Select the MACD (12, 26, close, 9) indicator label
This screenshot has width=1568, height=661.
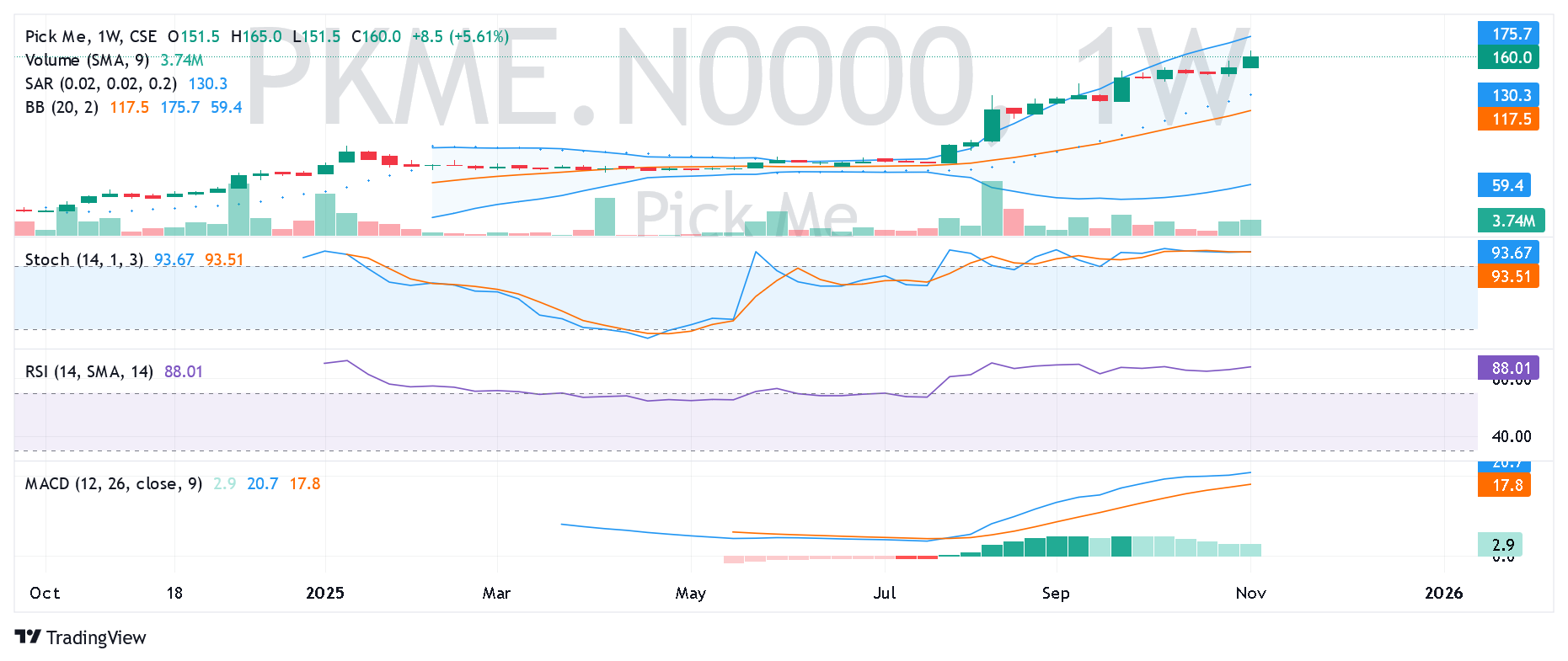[x=114, y=483]
